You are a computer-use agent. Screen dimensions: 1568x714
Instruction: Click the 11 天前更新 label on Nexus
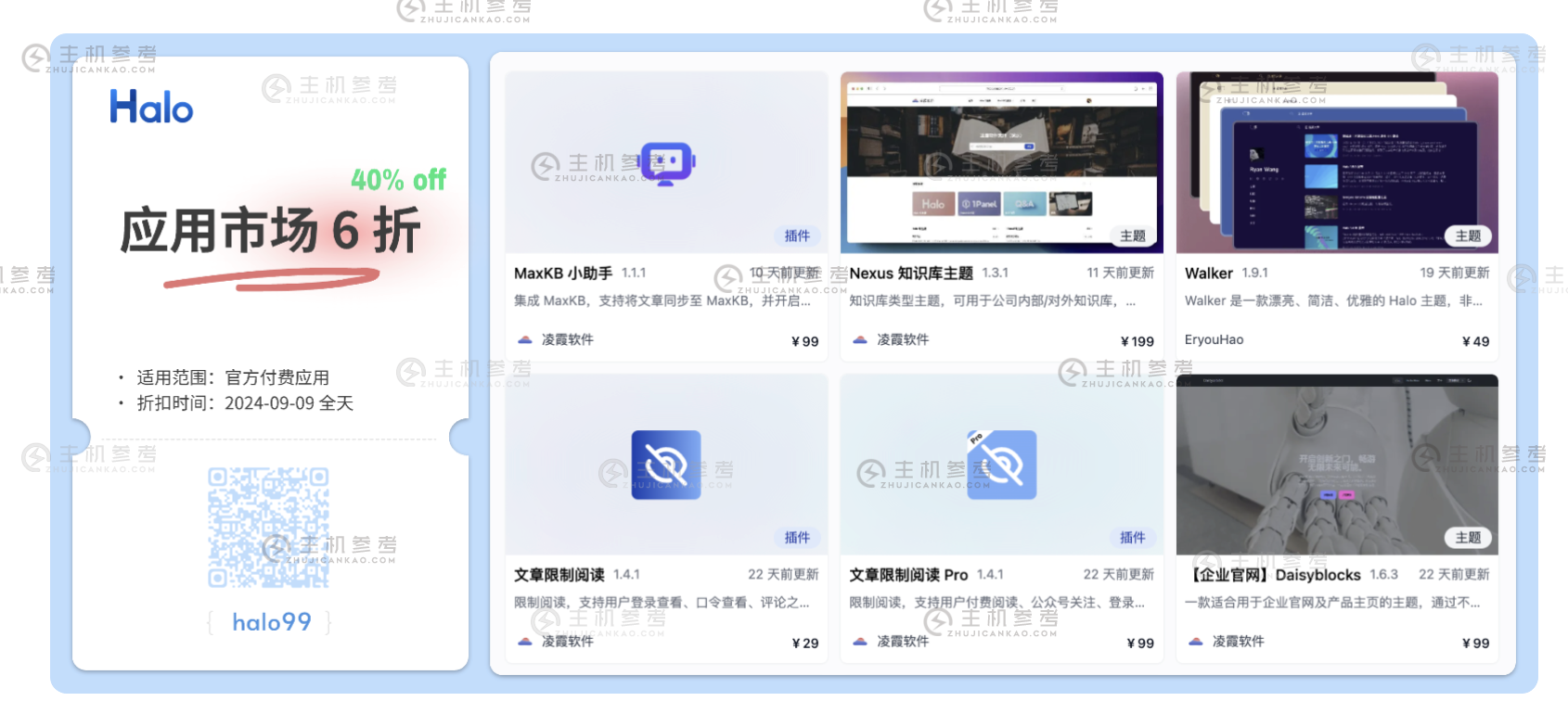tap(1121, 273)
